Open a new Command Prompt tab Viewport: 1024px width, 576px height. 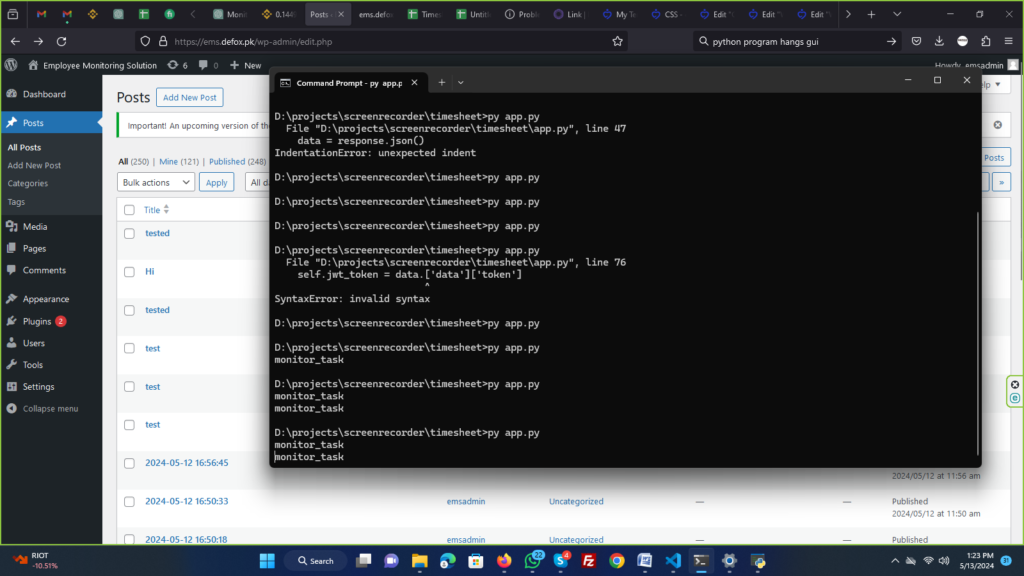(x=441, y=82)
